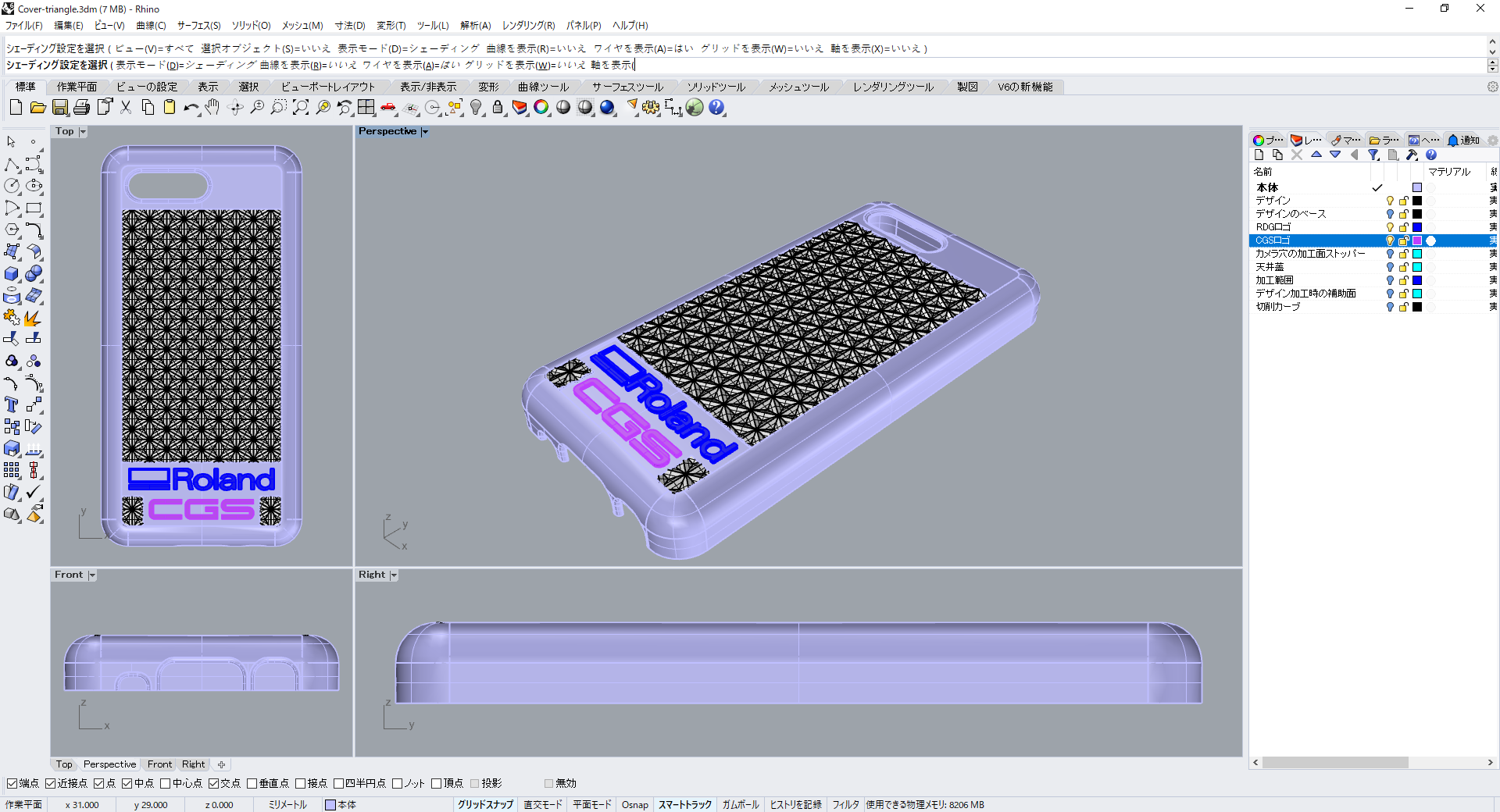
Task: Switch to the ソリッドツール toolbar tab
Action: pyautogui.click(x=716, y=87)
